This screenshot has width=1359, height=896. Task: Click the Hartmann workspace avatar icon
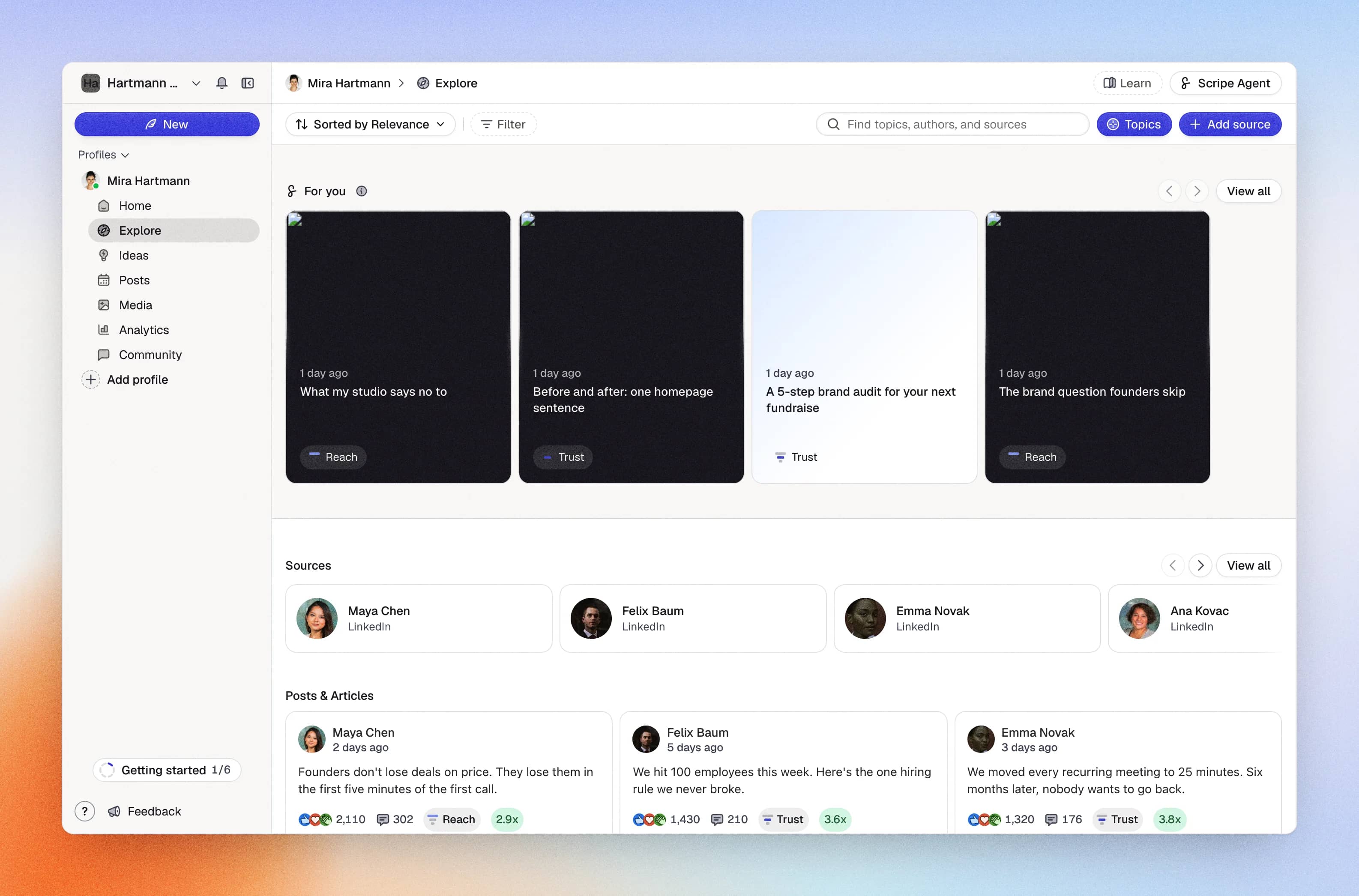pos(91,84)
